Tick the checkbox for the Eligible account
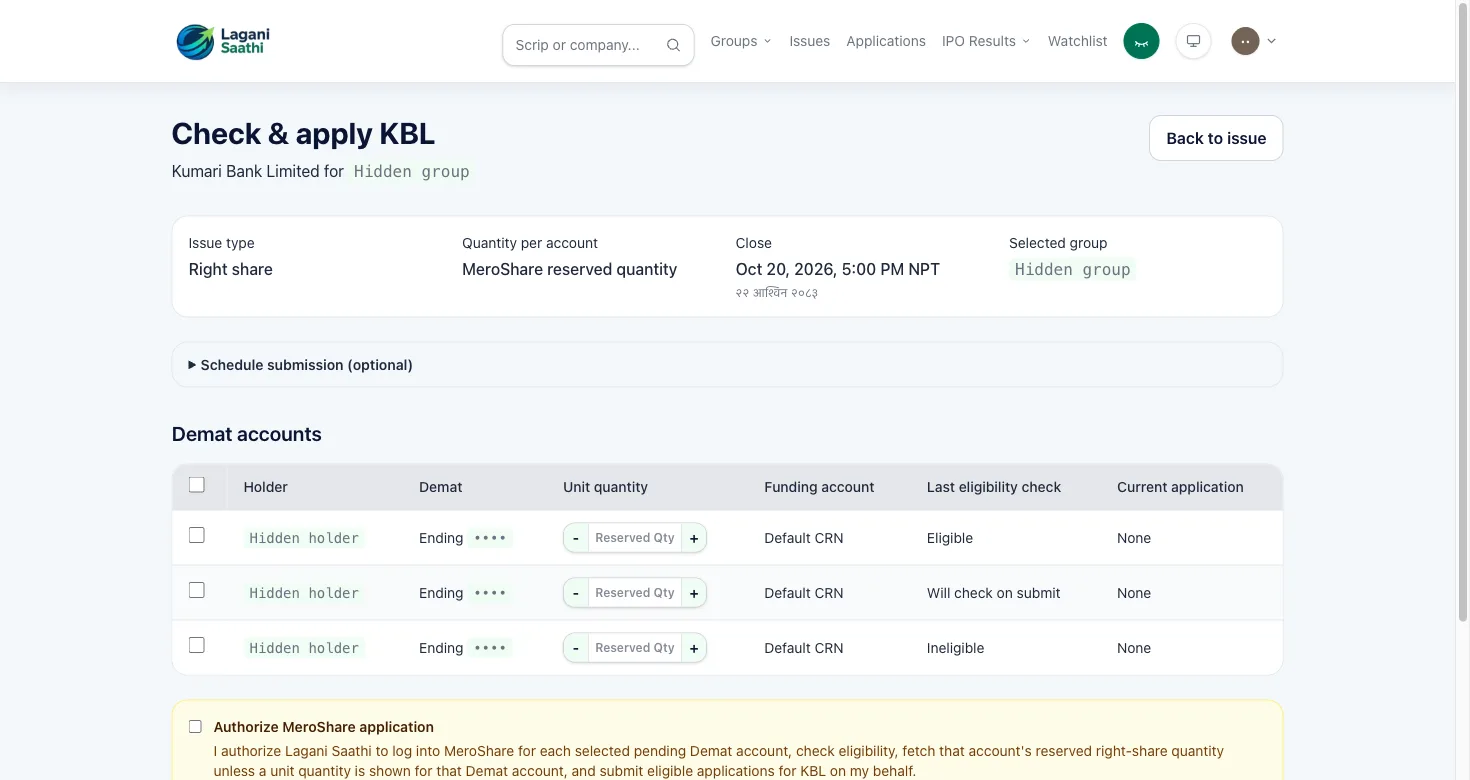1470x780 pixels. [x=197, y=535]
